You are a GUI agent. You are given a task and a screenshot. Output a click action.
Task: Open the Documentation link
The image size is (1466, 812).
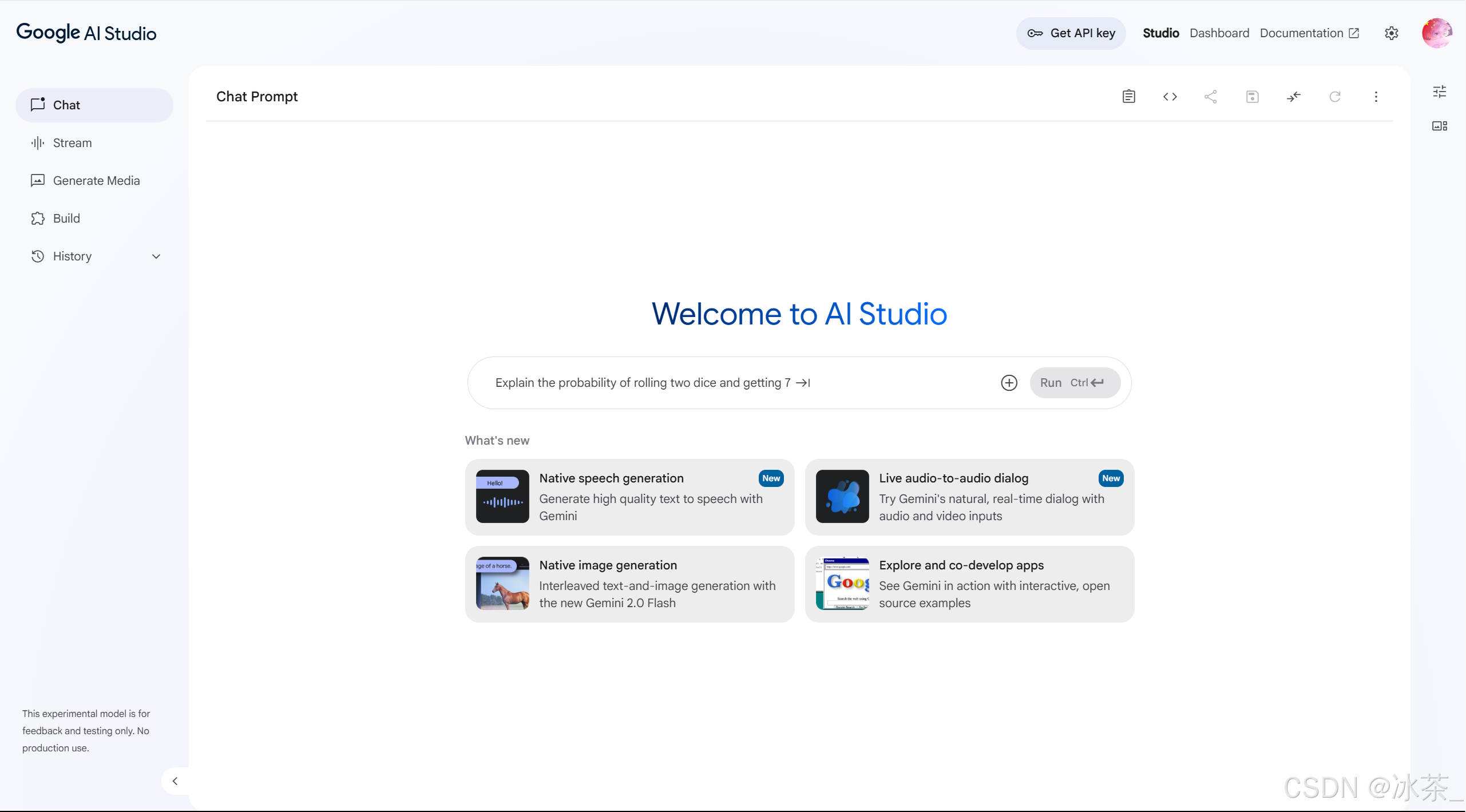pos(1309,33)
